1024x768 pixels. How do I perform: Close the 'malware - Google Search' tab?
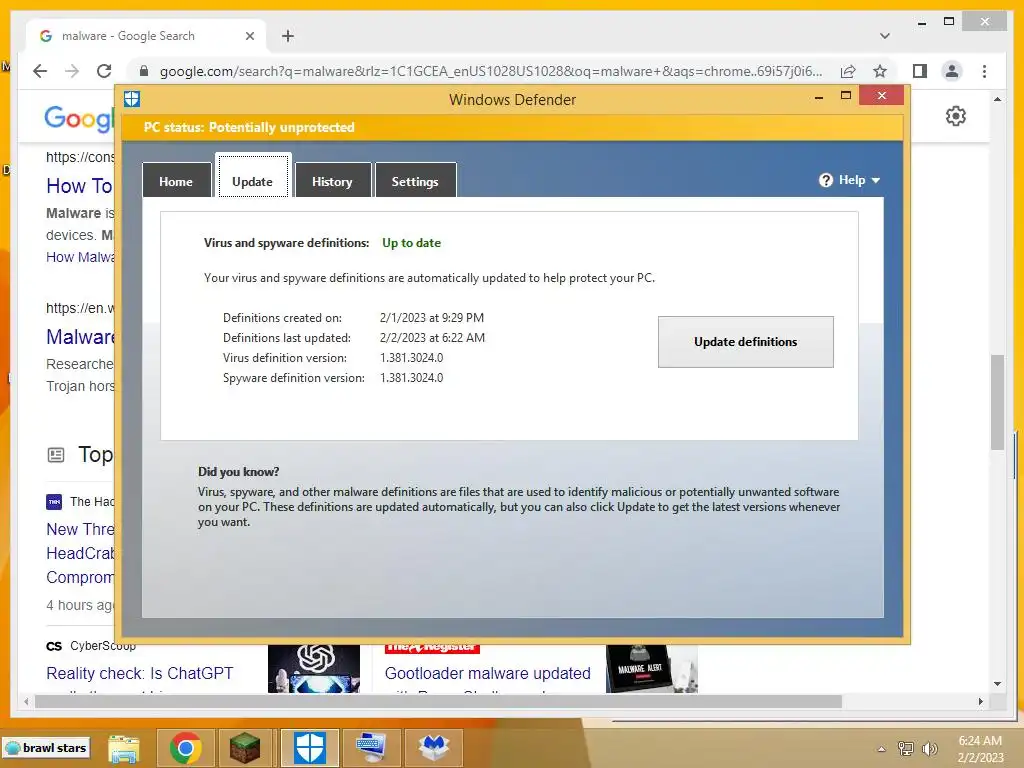[249, 36]
